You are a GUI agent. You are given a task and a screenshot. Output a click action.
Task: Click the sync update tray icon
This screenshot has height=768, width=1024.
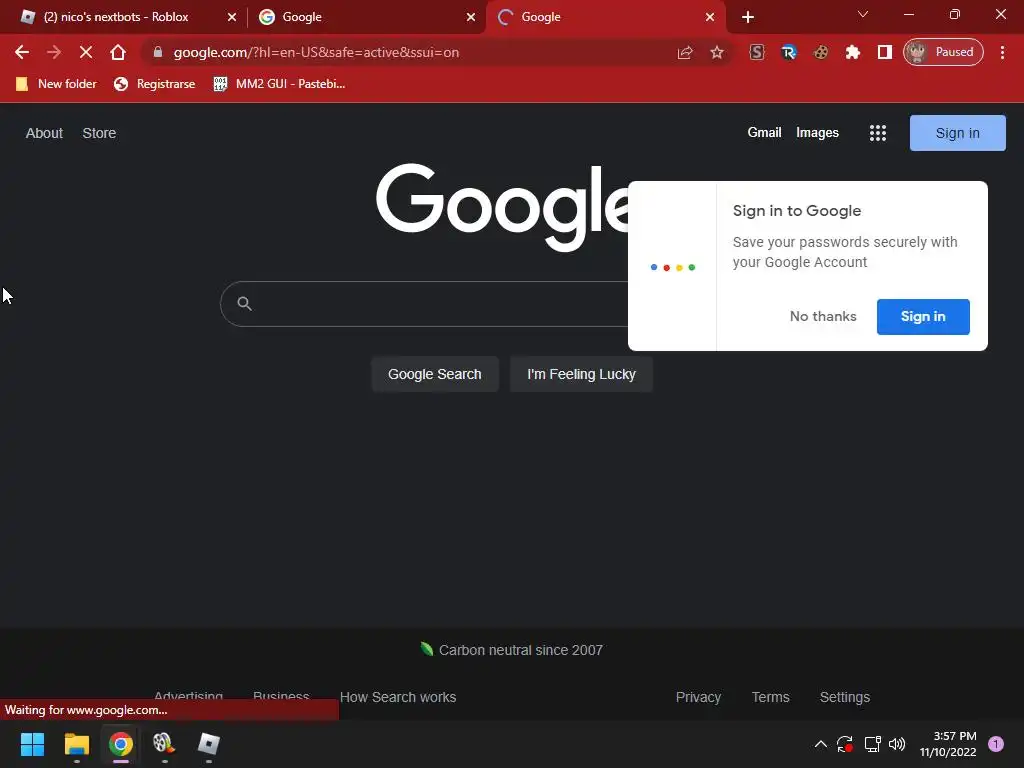(845, 744)
